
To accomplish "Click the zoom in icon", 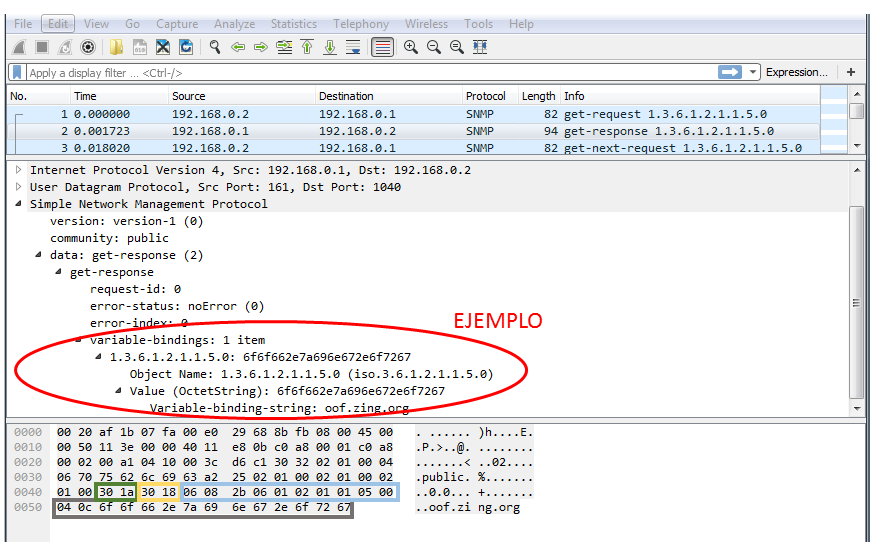I will coord(411,47).
